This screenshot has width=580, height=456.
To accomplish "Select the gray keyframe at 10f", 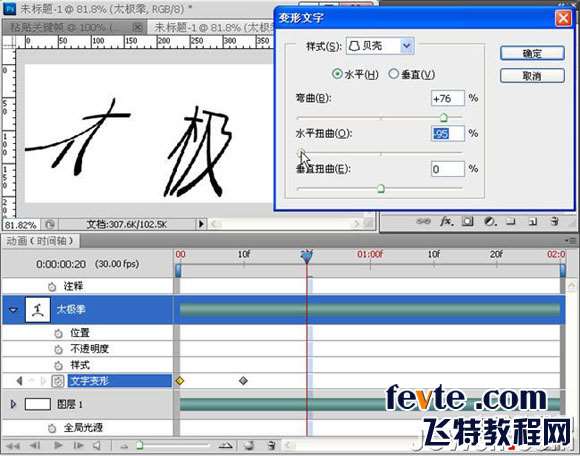I will coord(243,381).
